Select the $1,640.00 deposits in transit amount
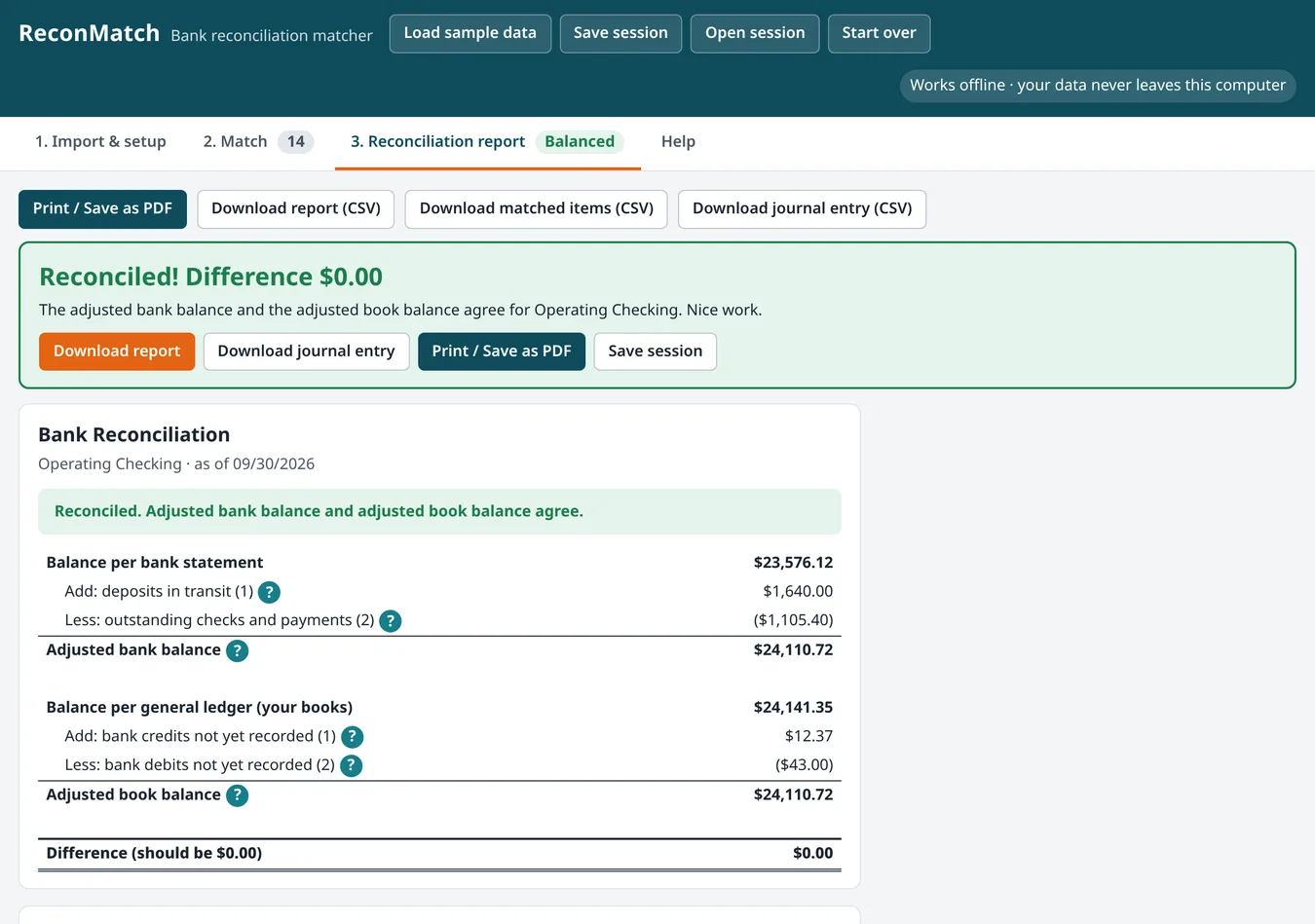The image size is (1315, 924). (x=798, y=592)
